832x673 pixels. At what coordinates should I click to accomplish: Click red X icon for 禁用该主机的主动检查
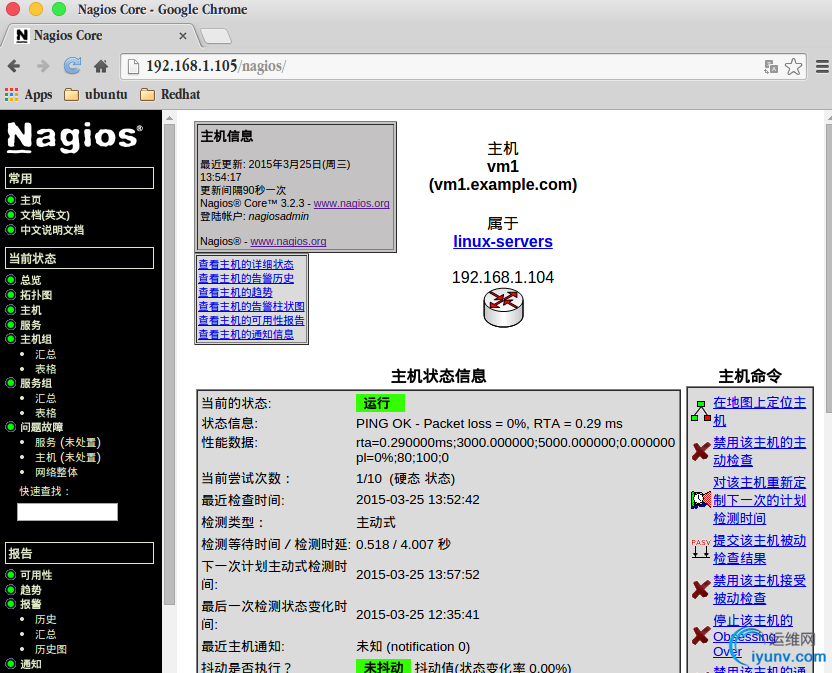pos(700,451)
